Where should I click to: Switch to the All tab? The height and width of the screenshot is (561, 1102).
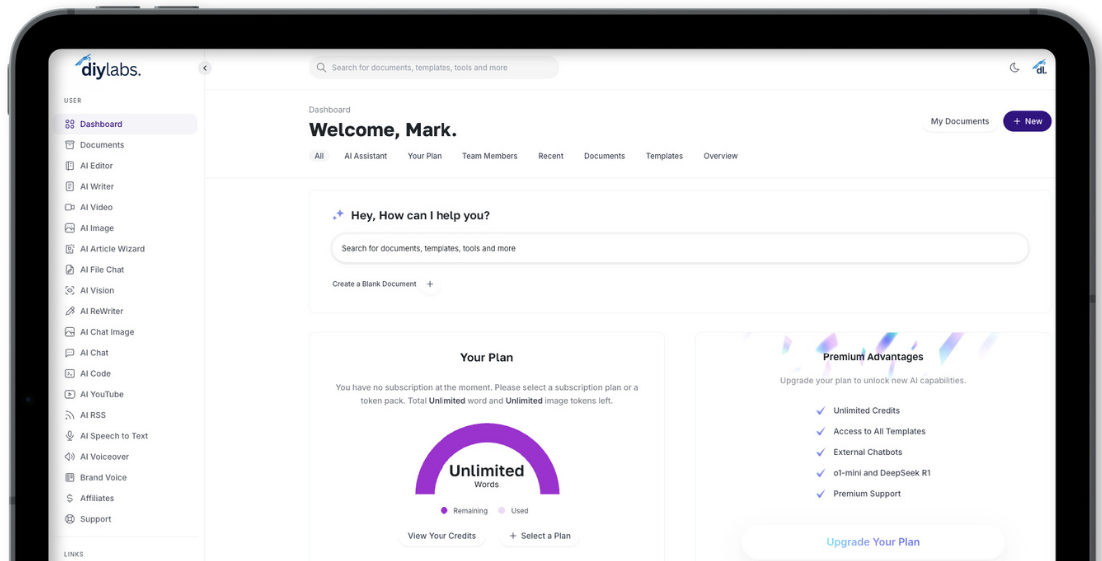(319, 156)
